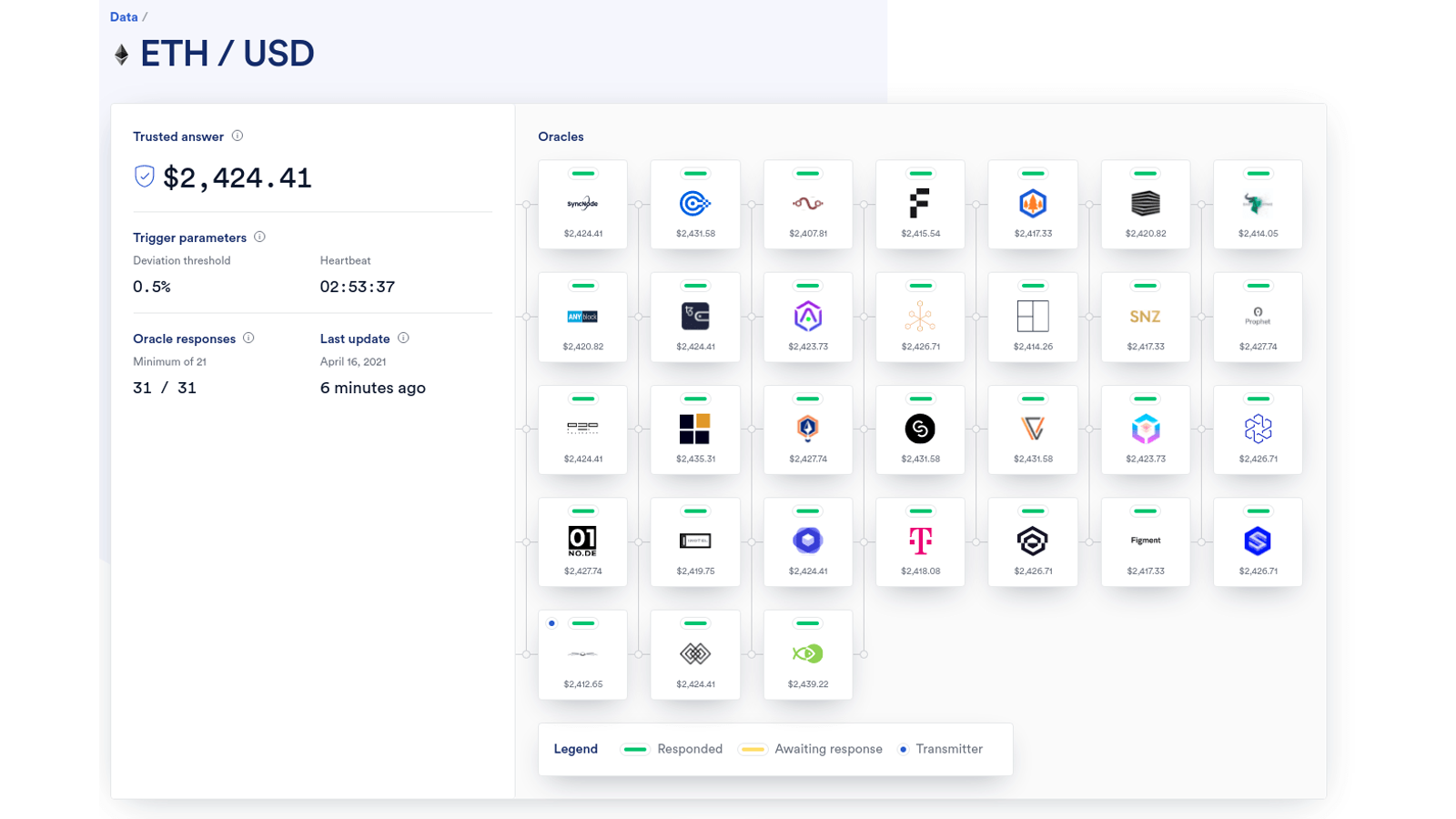This screenshot has height=819, width=1456.
Task: Open the pink cube oracle at $2,423.73
Action: (1146, 430)
